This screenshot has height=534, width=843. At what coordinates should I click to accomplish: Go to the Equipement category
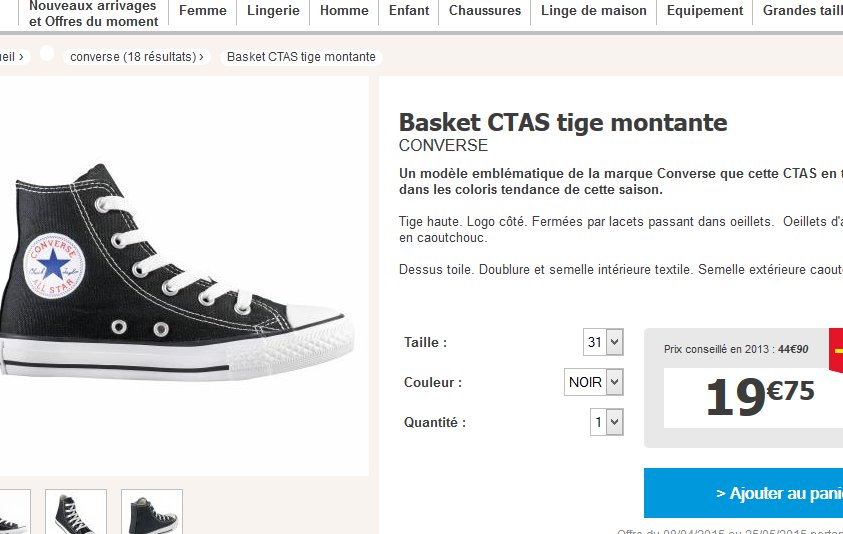(x=705, y=11)
